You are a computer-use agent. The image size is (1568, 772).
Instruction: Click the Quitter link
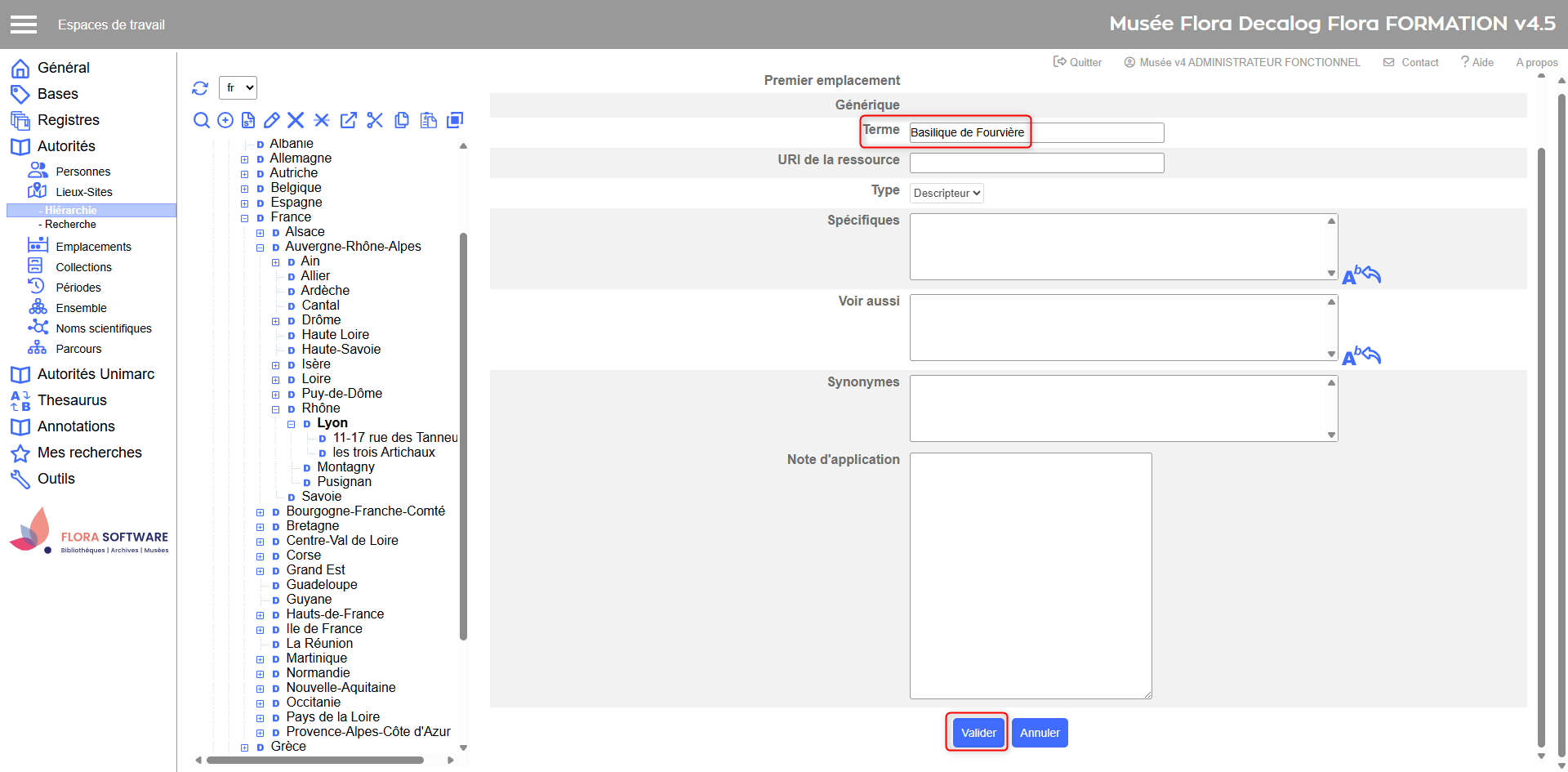tap(1078, 62)
